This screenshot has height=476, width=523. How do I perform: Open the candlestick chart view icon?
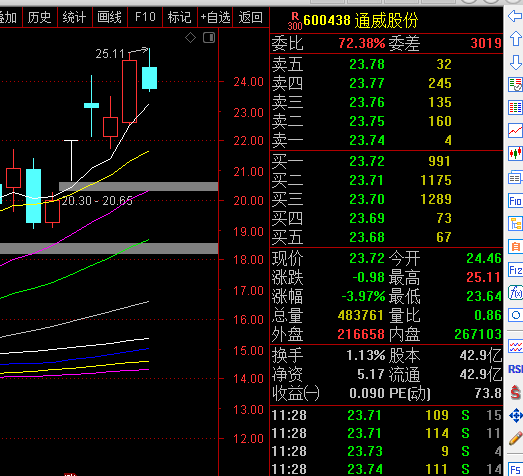515,154
